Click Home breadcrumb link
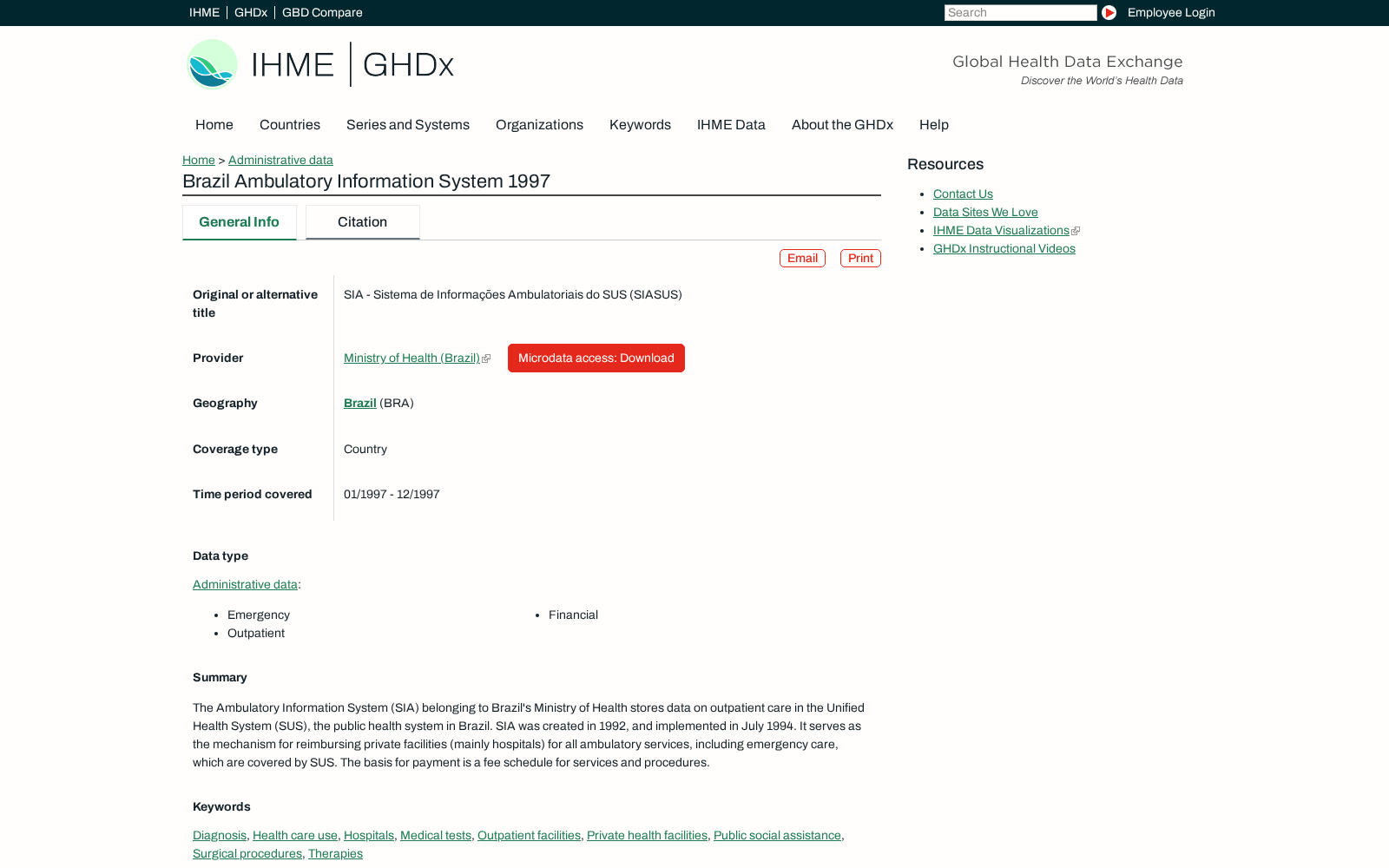Screen dimensions: 1389x868 click(199, 160)
